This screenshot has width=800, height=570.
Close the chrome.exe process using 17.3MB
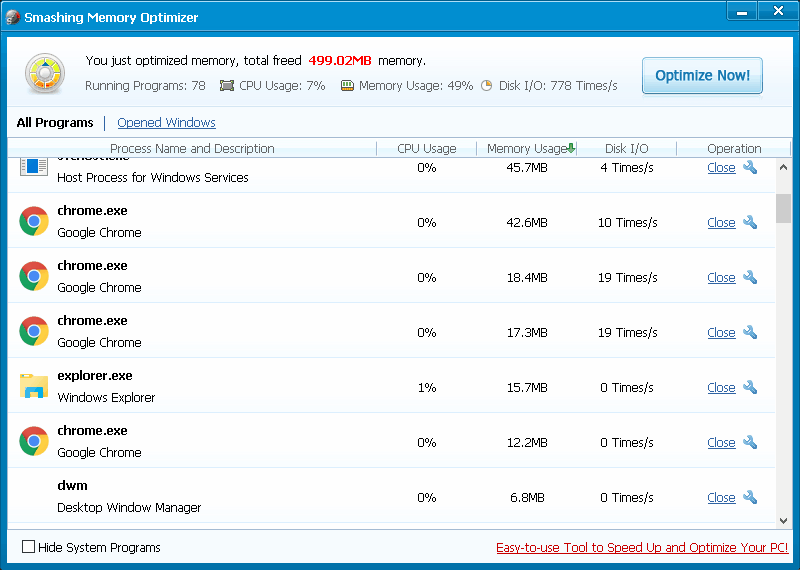click(x=721, y=333)
